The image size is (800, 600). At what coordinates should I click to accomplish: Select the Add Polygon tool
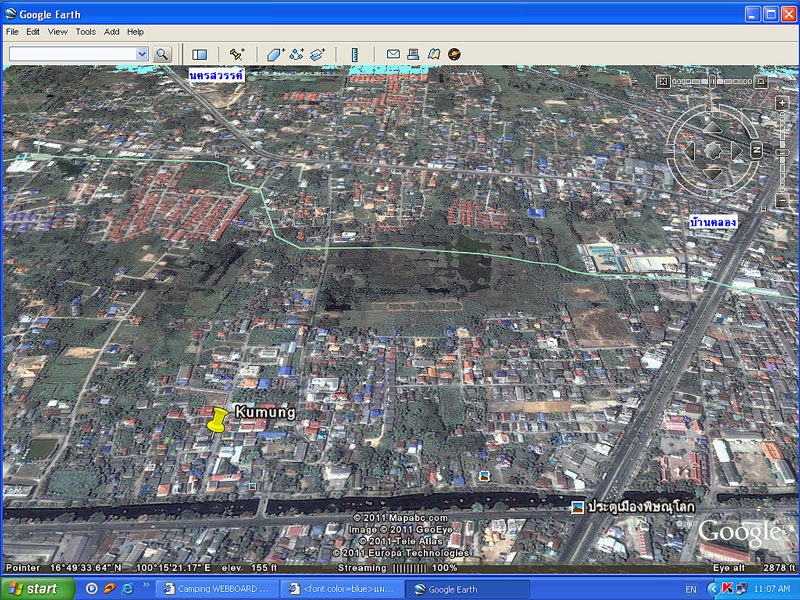[275, 54]
